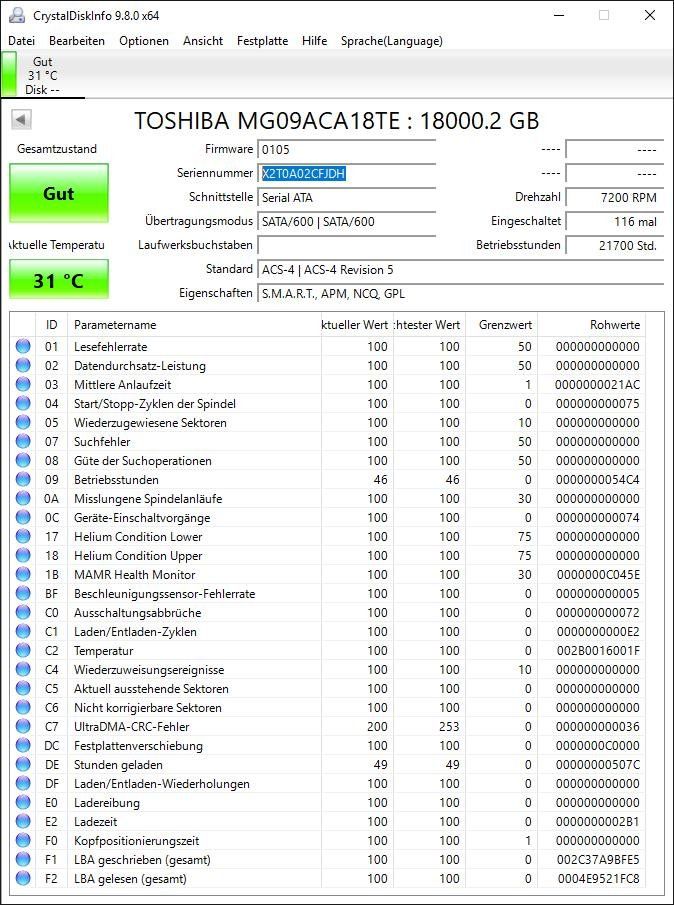Click the status orb for Helium Condition Lower
Viewport: 674px width, 905px height.
tap(23, 537)
